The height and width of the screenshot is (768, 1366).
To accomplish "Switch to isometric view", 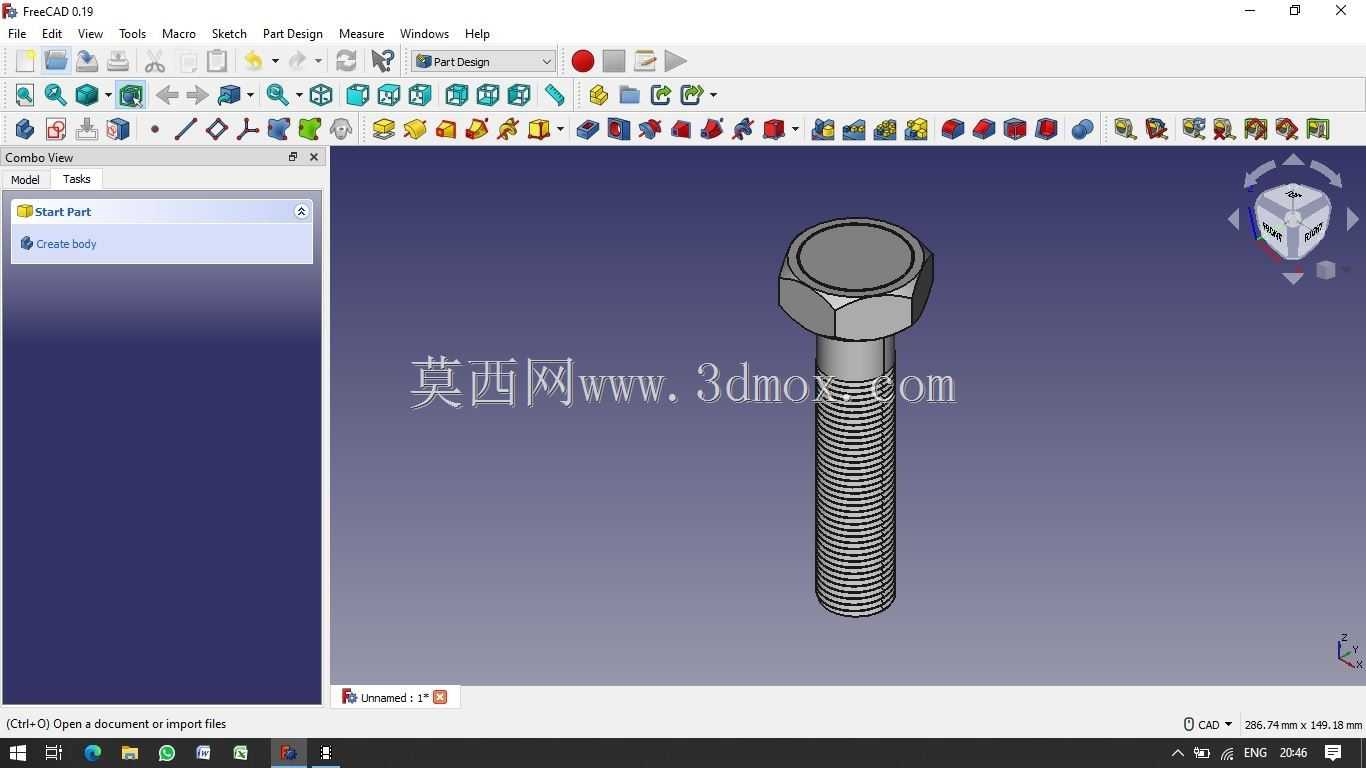I will pyautogui.click(x=321, y=95).
